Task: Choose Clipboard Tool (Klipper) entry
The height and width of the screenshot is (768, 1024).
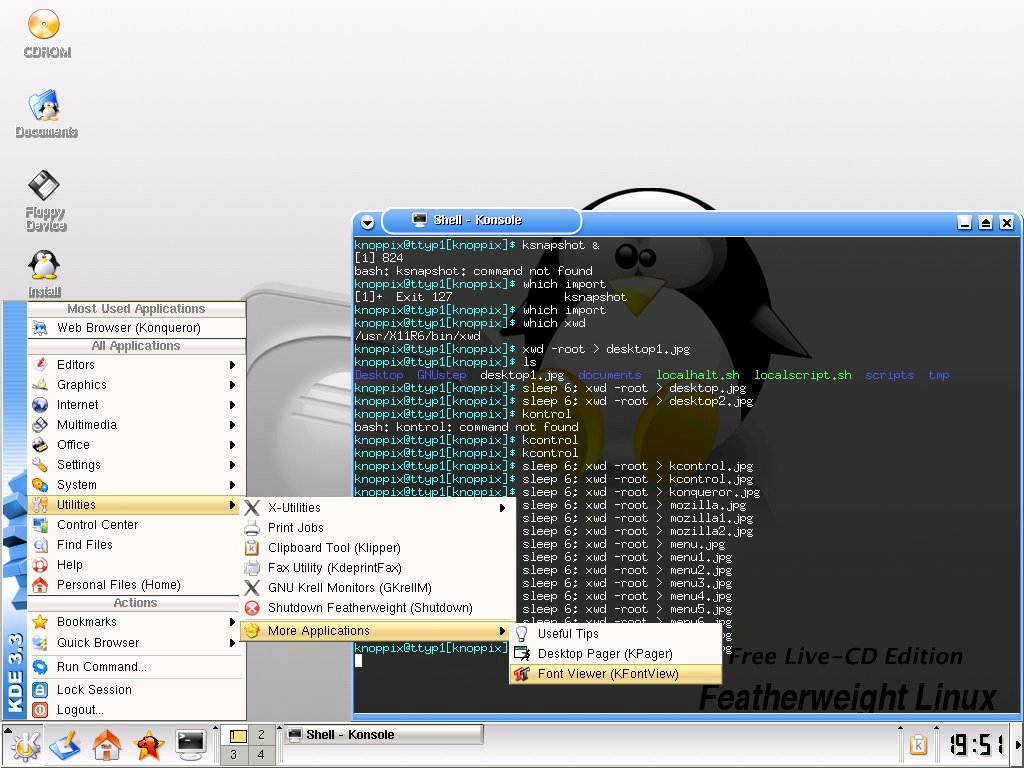Action: click(376, 548)
